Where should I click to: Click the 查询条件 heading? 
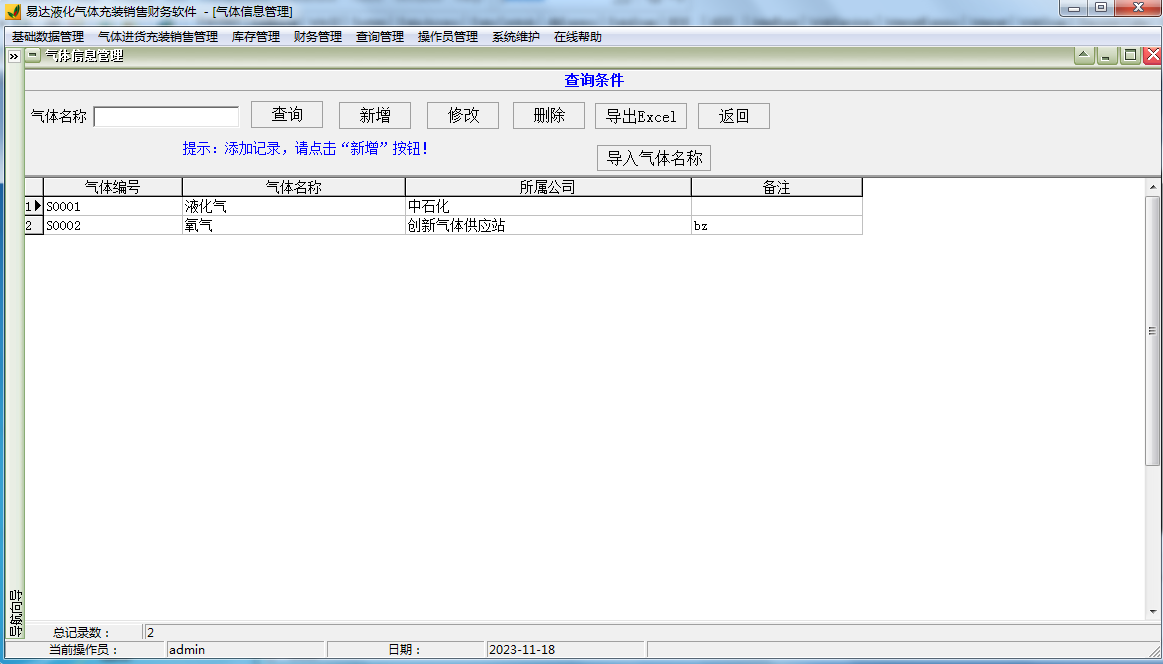(594, 80)
